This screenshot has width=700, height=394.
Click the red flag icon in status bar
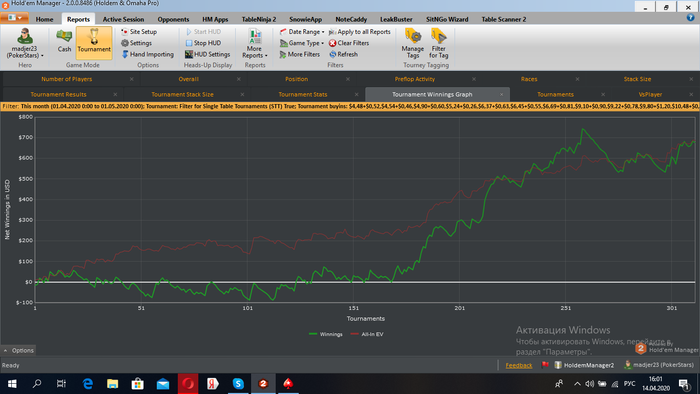coord(545,365)
